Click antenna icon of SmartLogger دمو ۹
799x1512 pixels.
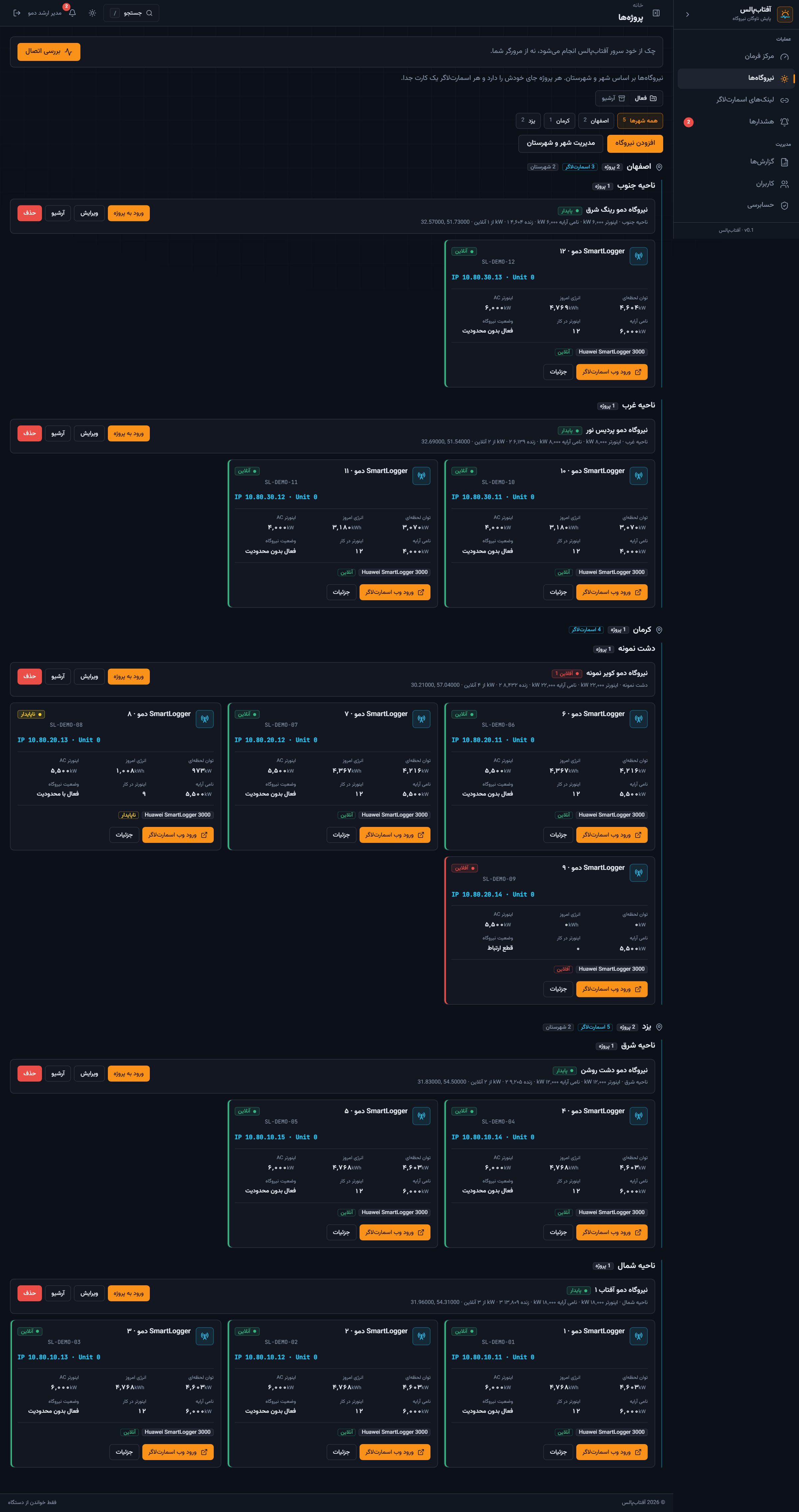pyautogui.click(x=638, y=873)
